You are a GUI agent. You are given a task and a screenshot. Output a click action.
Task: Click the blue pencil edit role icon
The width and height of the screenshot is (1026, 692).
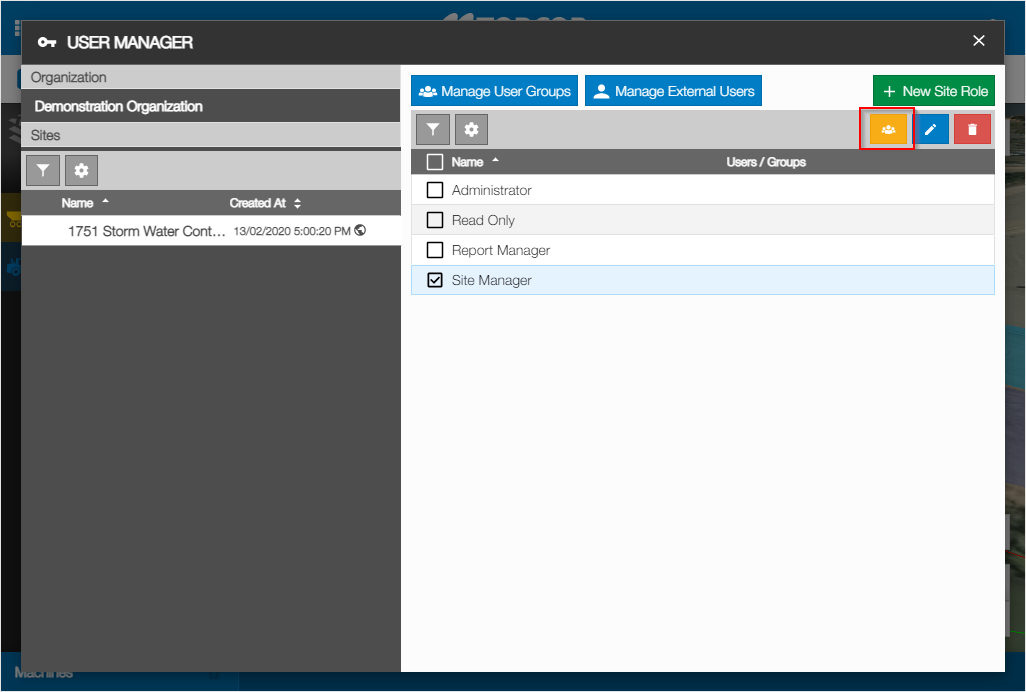coord(930,129)
